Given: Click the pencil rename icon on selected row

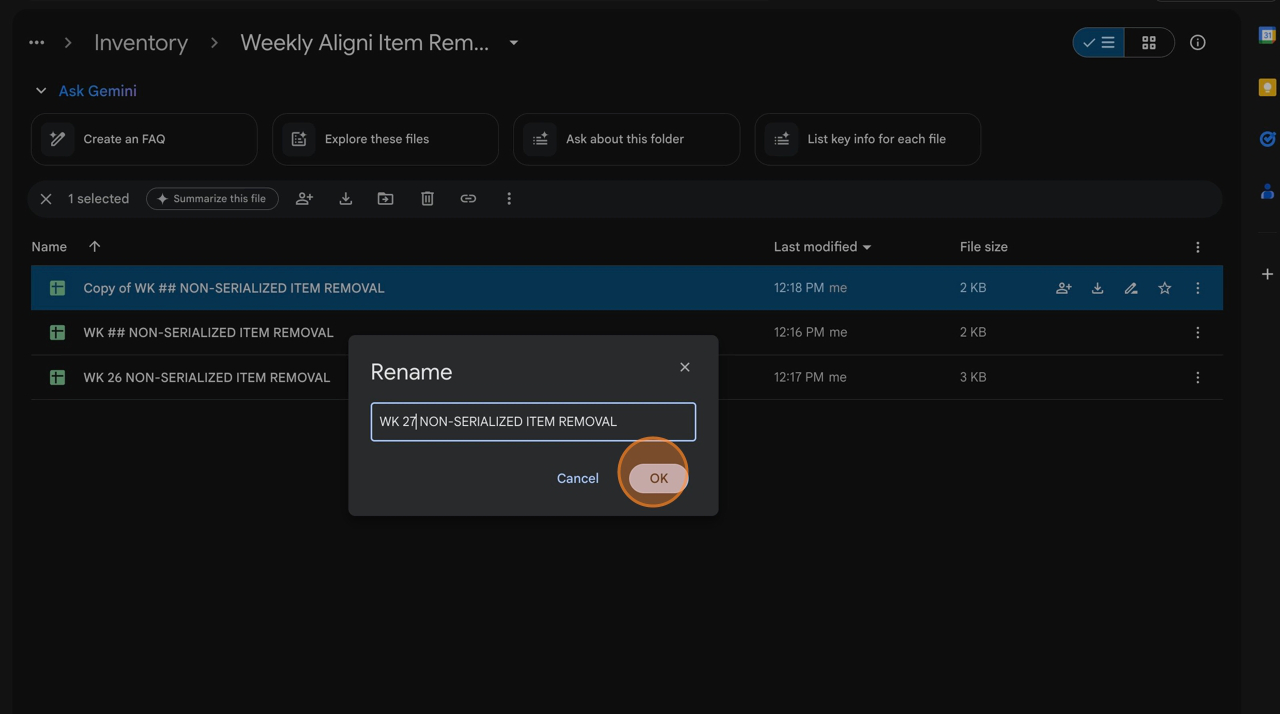Looking at the screenshot, I should pos(1131,288).
